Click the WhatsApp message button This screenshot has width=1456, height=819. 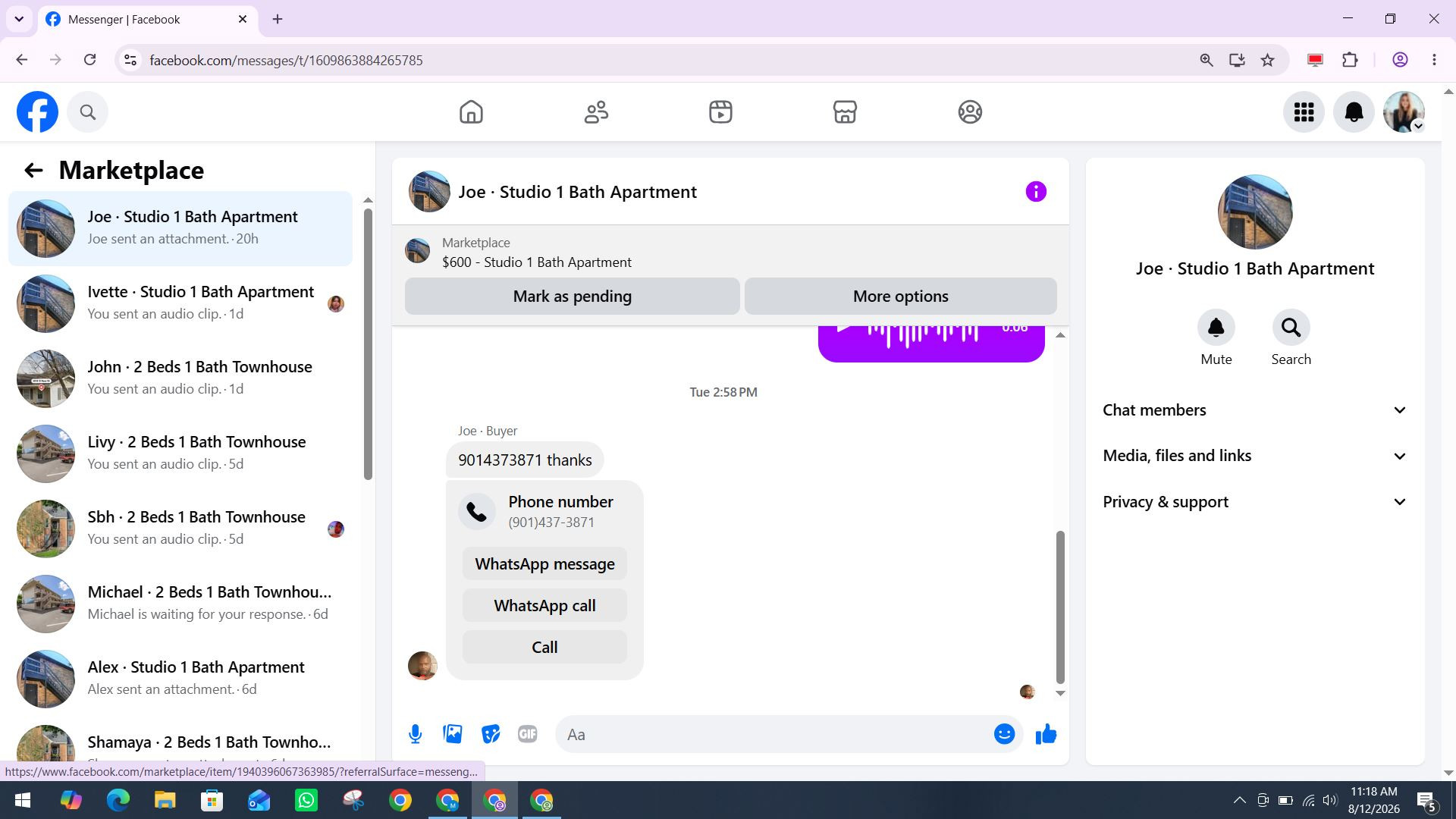pyautogui.click(x=544, y=564)
